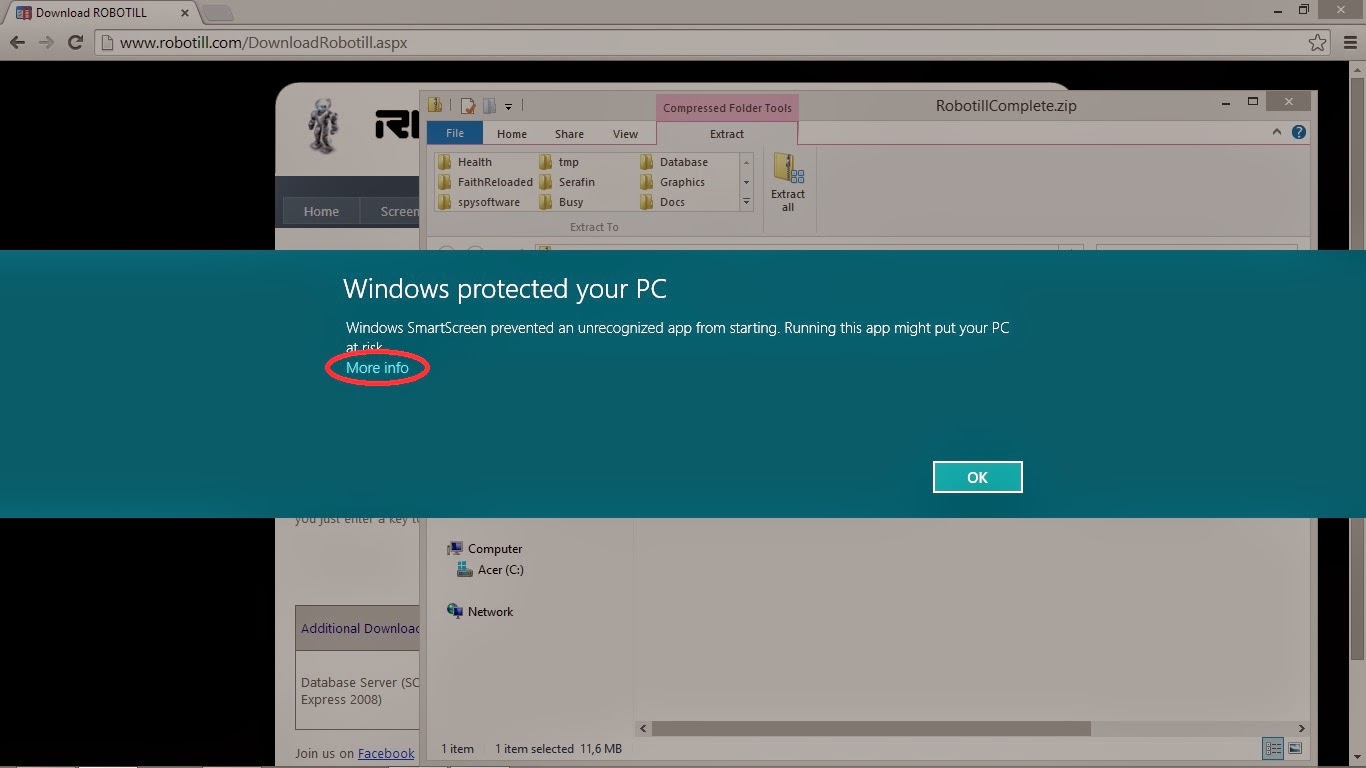
Task: Click the New folder icon in Quick Access Toolbar
Action: click(x=490, y=106)
